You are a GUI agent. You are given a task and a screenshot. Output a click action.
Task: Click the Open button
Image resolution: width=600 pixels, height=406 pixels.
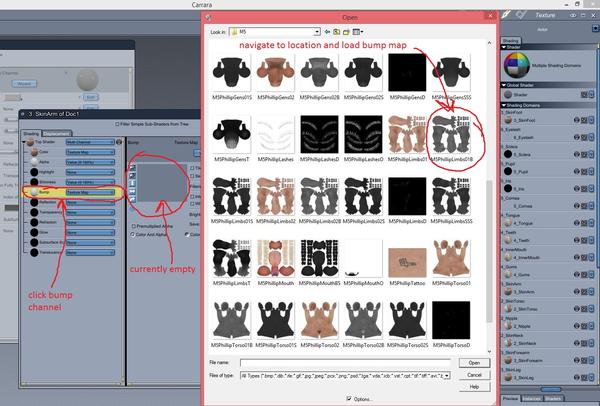[x=474, y=363]
